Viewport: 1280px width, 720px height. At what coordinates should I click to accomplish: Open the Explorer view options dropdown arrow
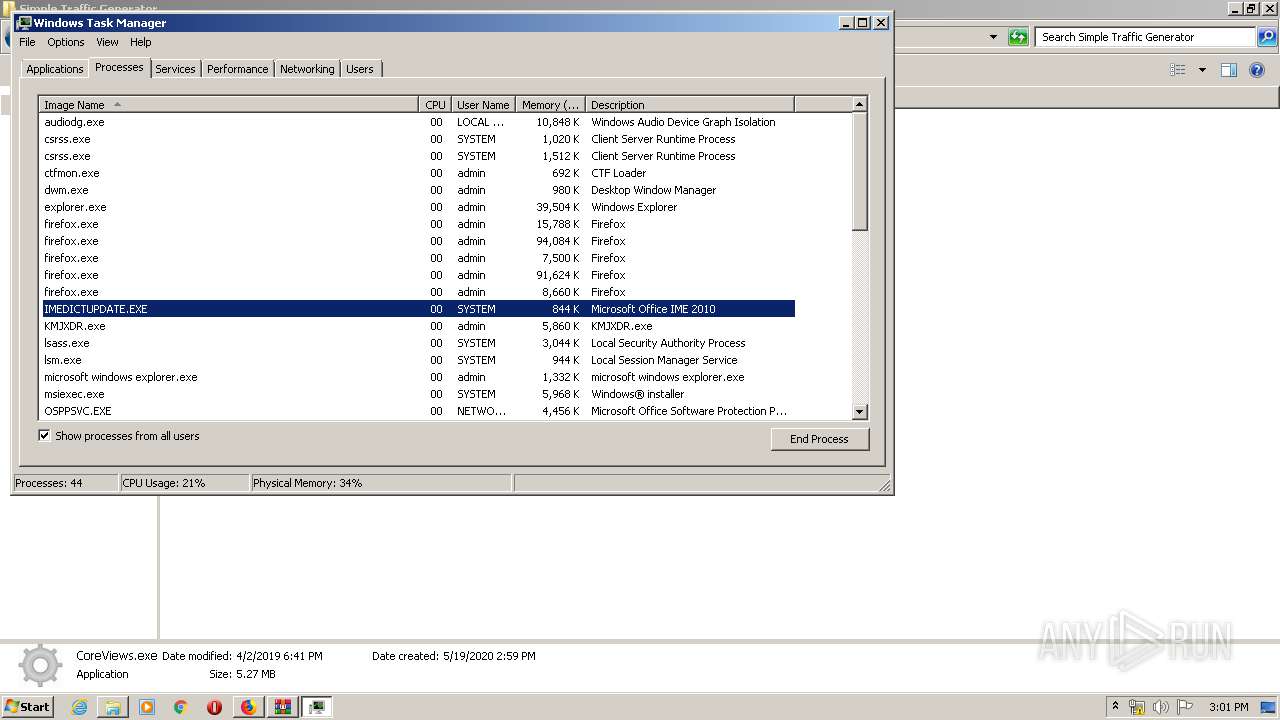[1202, 70]
